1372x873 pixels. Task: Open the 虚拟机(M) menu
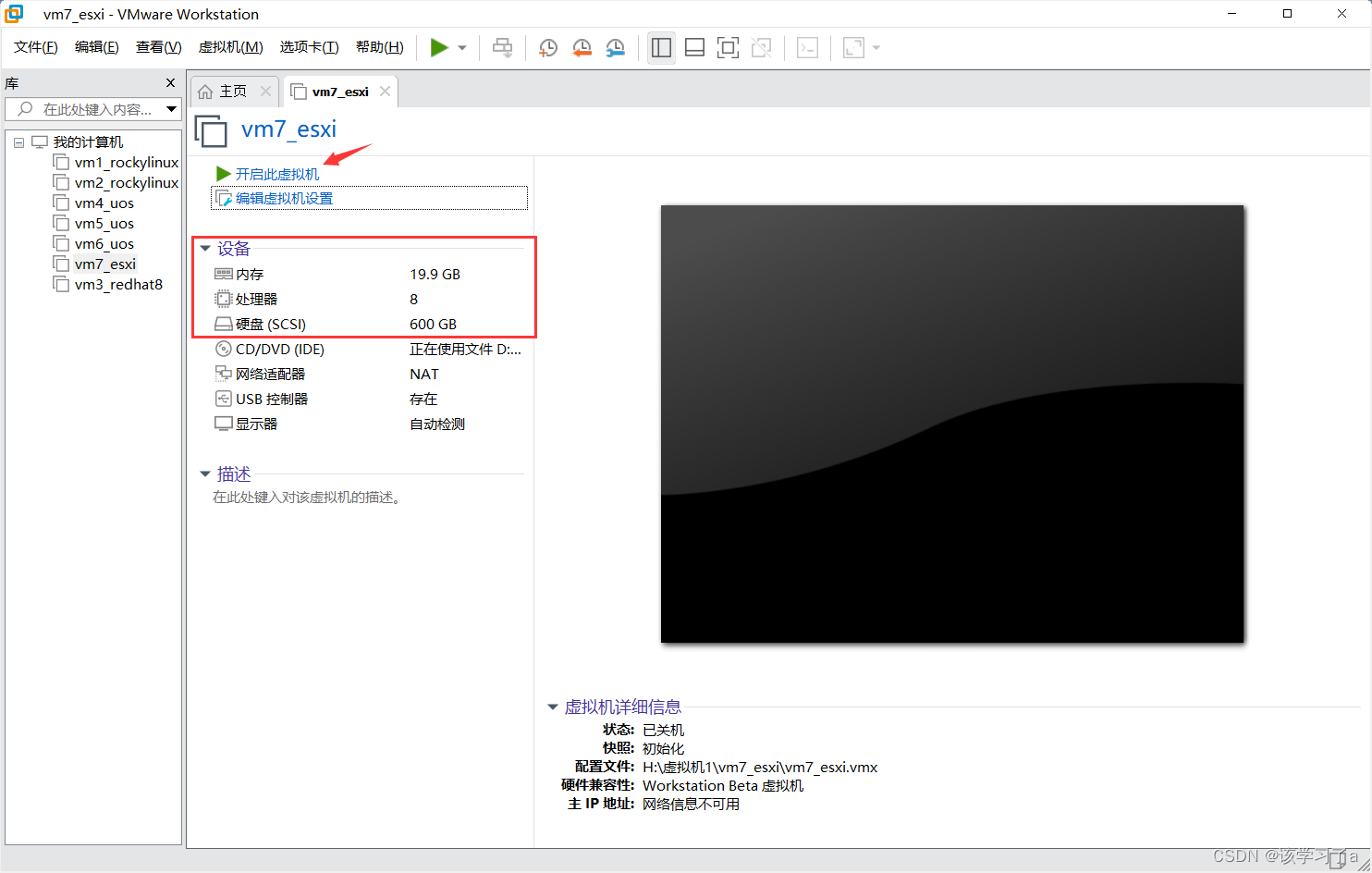pos(230,47)
